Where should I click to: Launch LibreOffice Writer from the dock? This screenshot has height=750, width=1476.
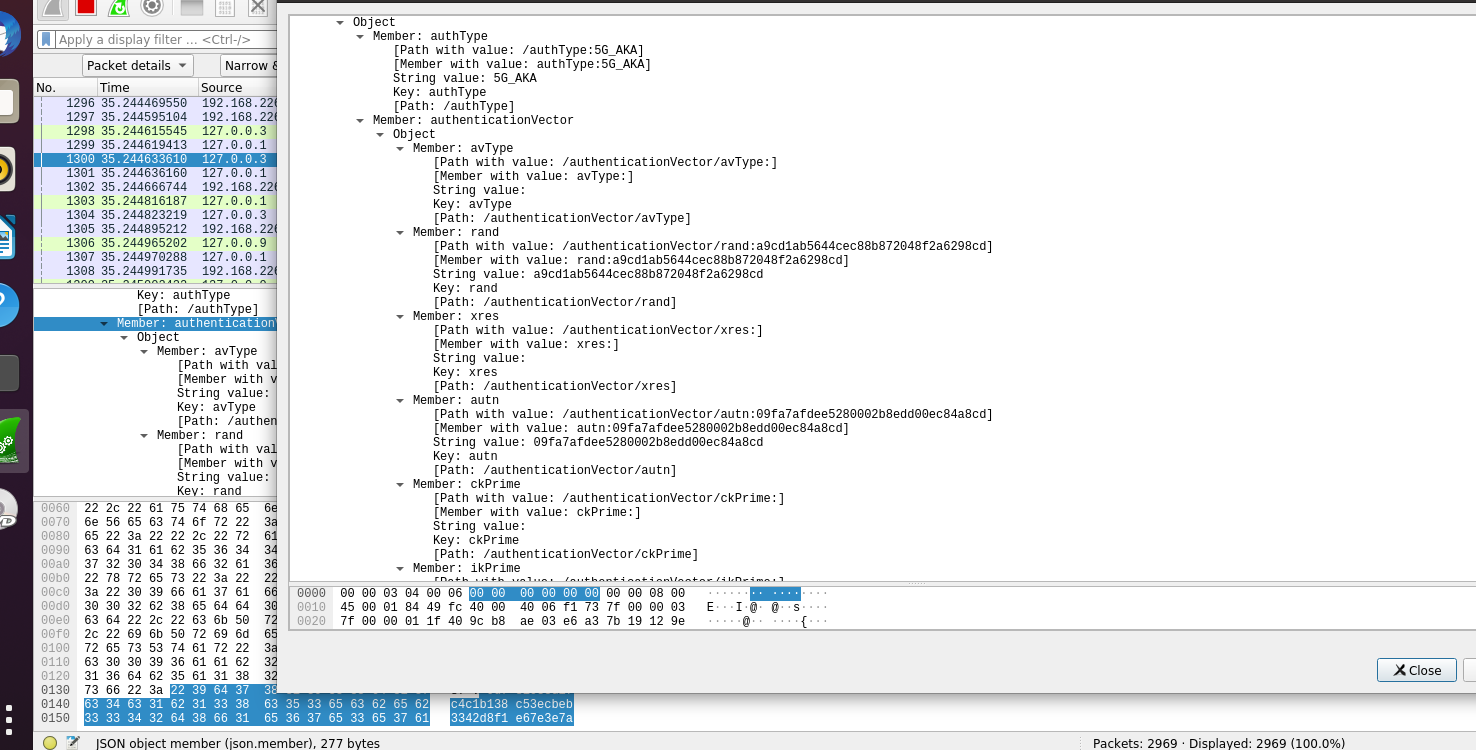[6, 237]
